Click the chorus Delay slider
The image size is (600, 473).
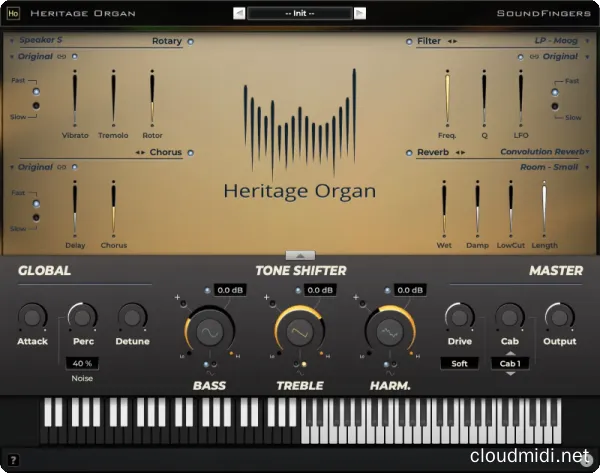click(x=75, y=209)
